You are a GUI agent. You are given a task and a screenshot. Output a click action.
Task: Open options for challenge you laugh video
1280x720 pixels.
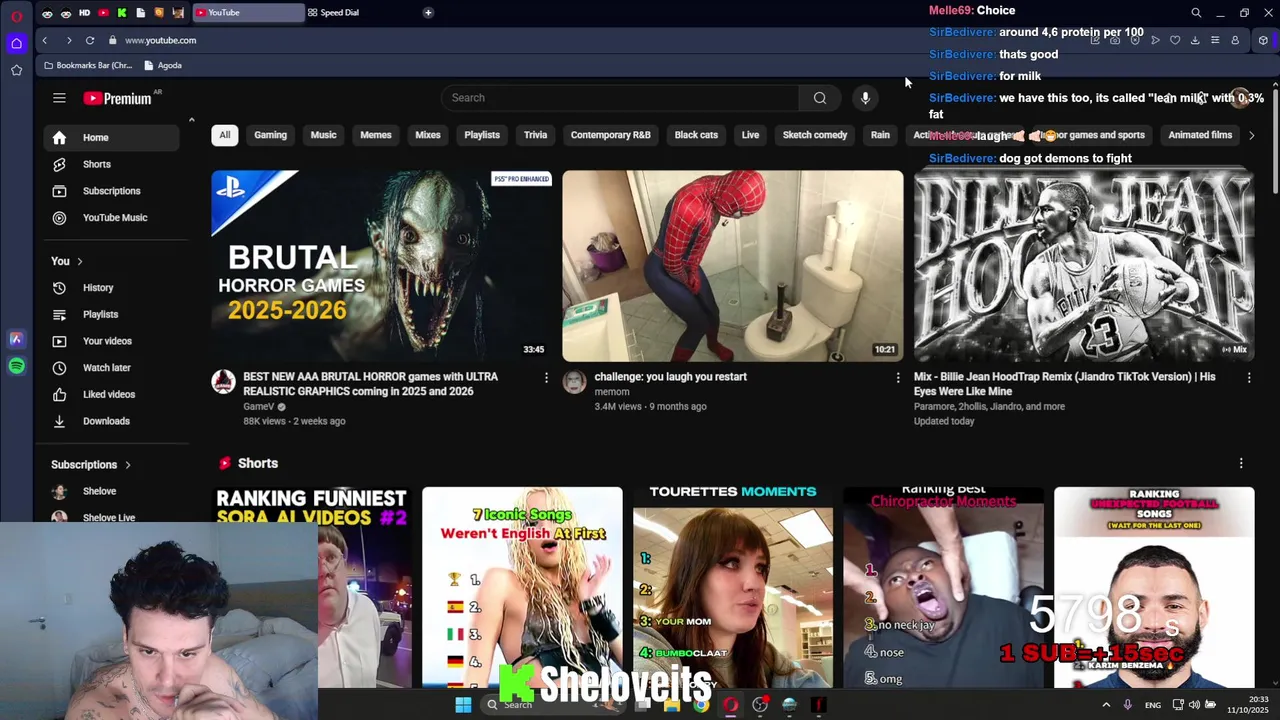pyautogui.click(x=897, y=378)
